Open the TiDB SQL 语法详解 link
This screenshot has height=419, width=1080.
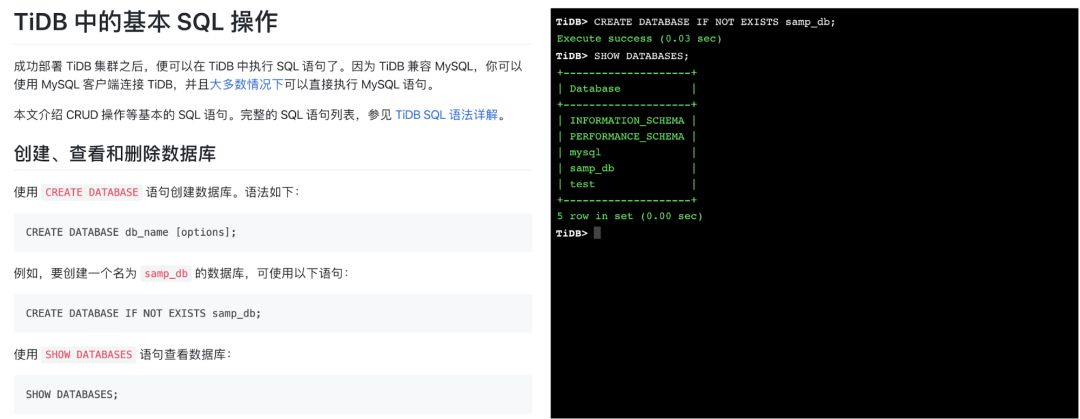click(x=446, y=116)
